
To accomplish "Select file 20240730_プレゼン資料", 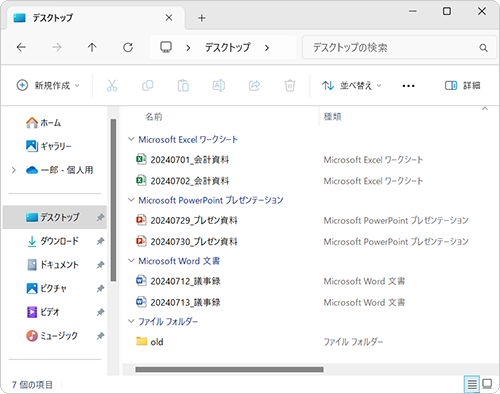I will pyautogui.click(x=187, y=242).
